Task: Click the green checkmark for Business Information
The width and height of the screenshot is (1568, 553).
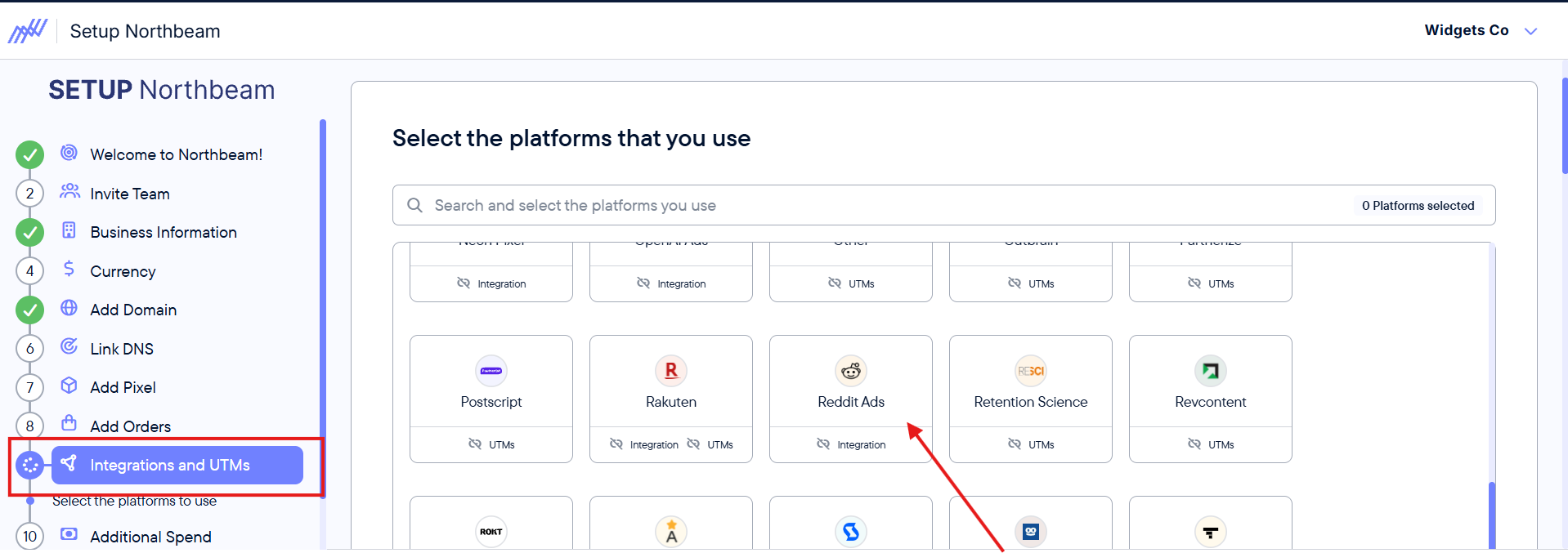Action: (x=30, y=232)
